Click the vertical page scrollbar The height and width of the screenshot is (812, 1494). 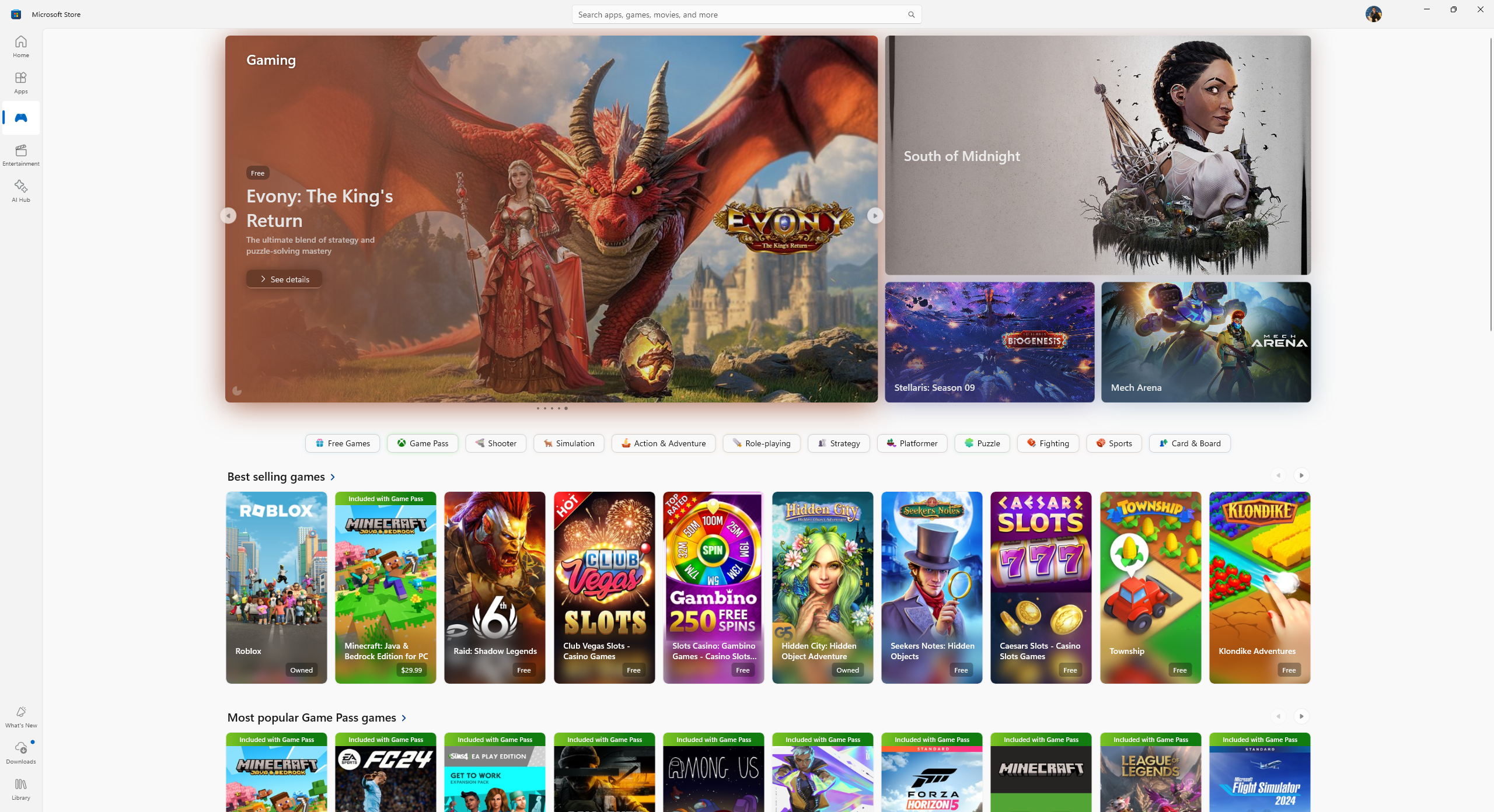point(1490,184)
